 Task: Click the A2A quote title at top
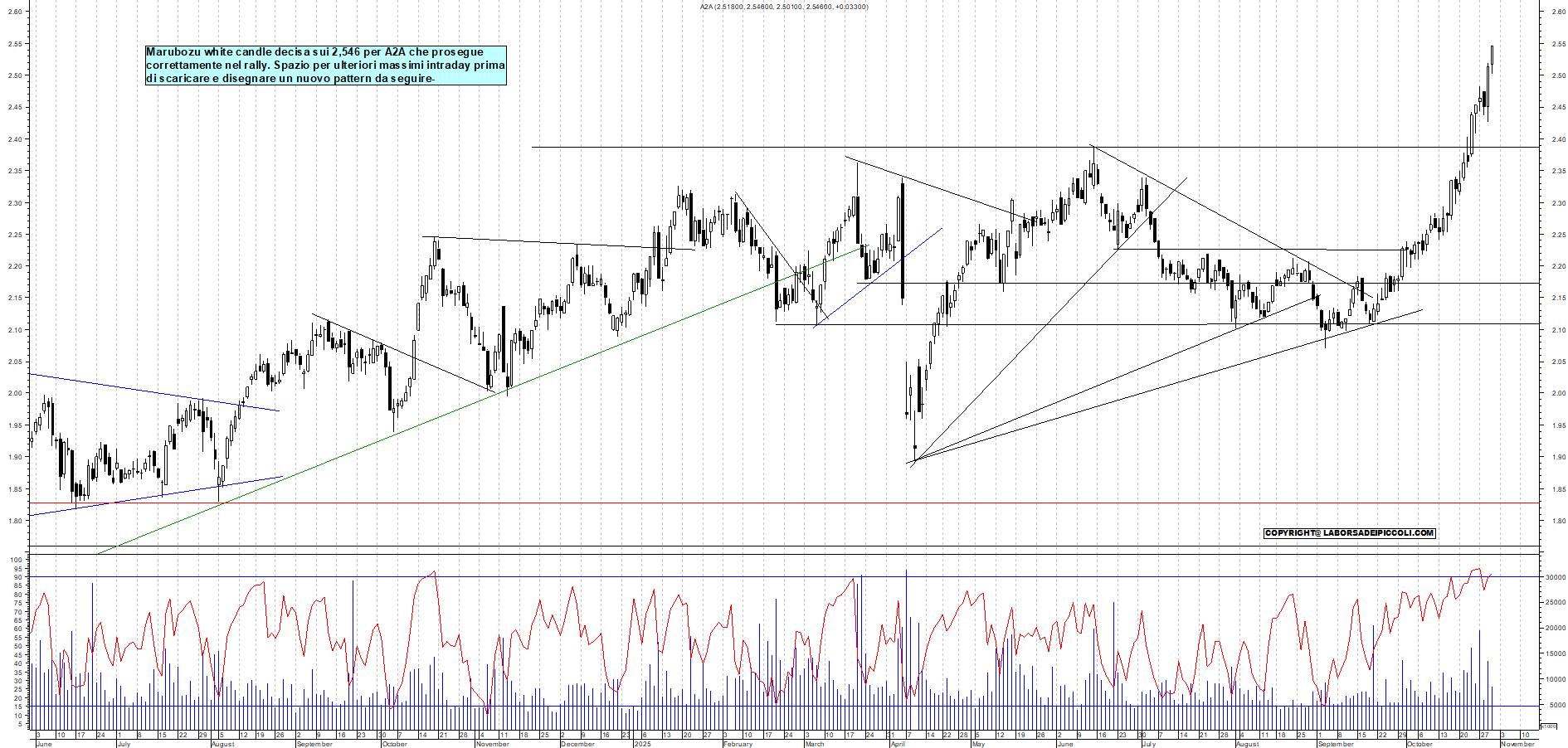(x=784, y=6)
